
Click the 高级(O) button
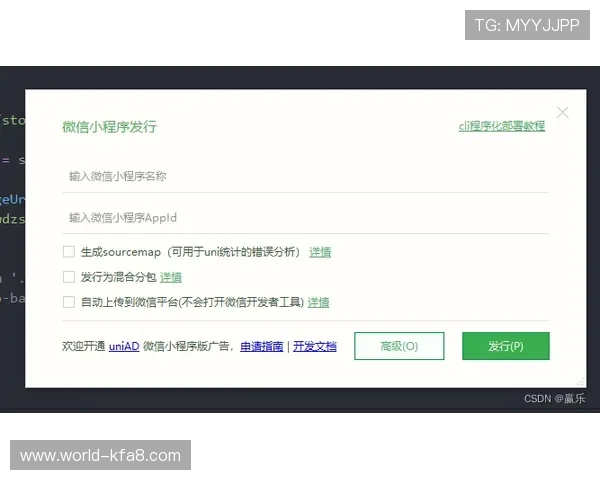coord(399,346)
